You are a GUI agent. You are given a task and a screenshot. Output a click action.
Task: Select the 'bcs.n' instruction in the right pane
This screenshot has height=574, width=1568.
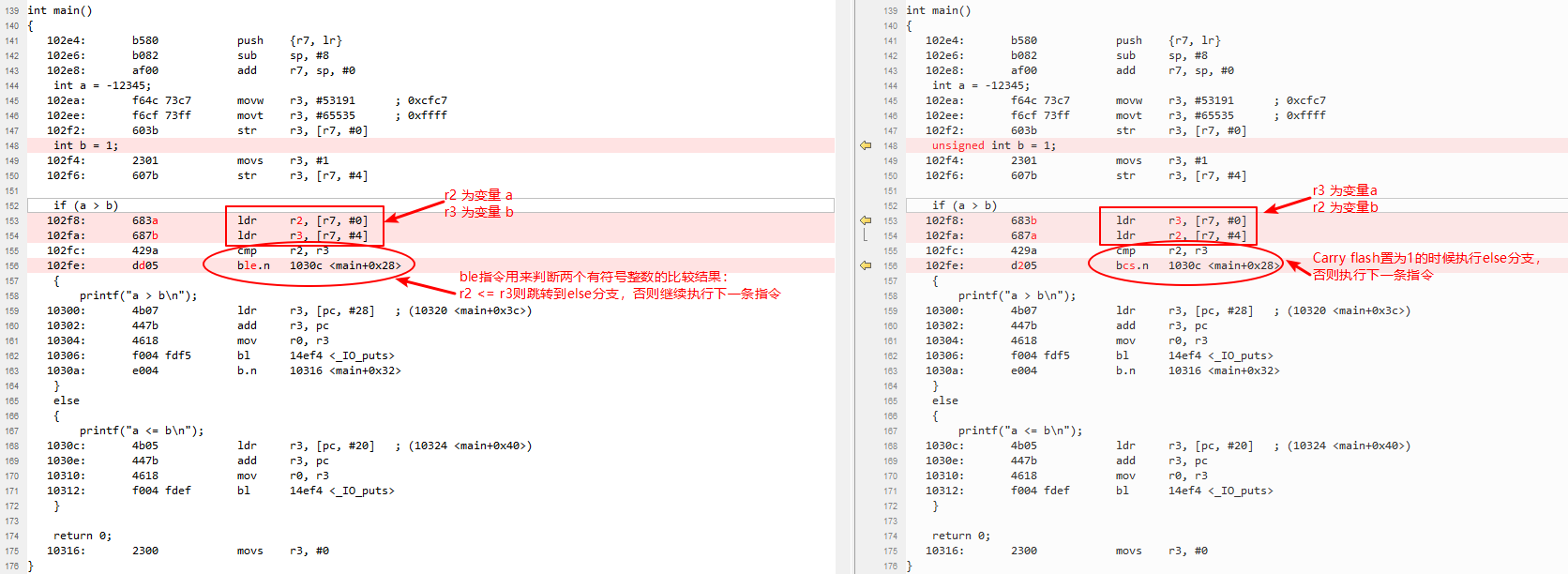click(x=1132, y=265)
